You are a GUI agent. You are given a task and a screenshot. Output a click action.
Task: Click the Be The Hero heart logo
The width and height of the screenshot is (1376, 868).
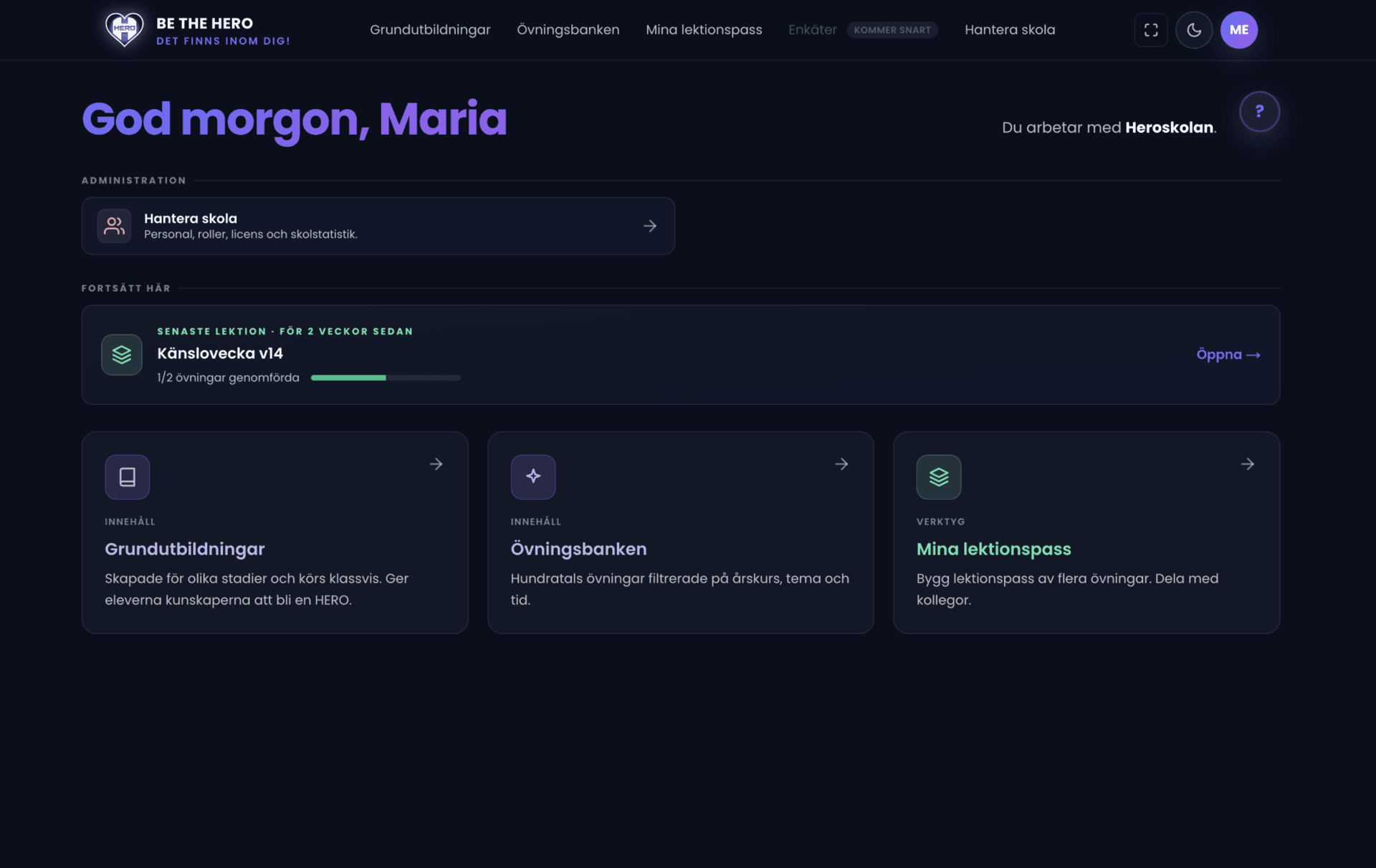click(x=124, y=30)
